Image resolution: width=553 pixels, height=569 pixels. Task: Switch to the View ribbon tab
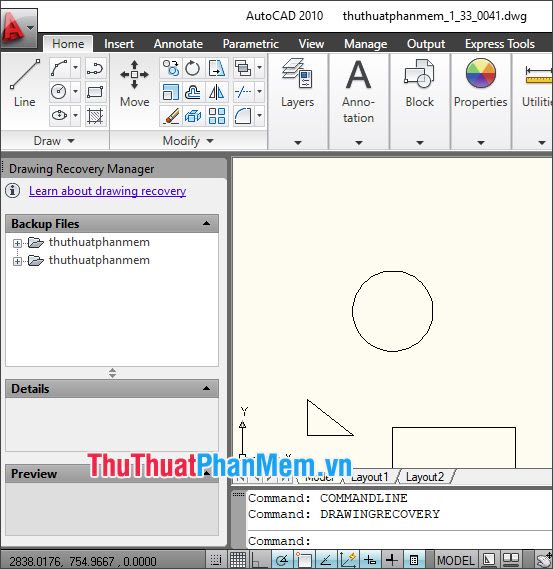311,44
